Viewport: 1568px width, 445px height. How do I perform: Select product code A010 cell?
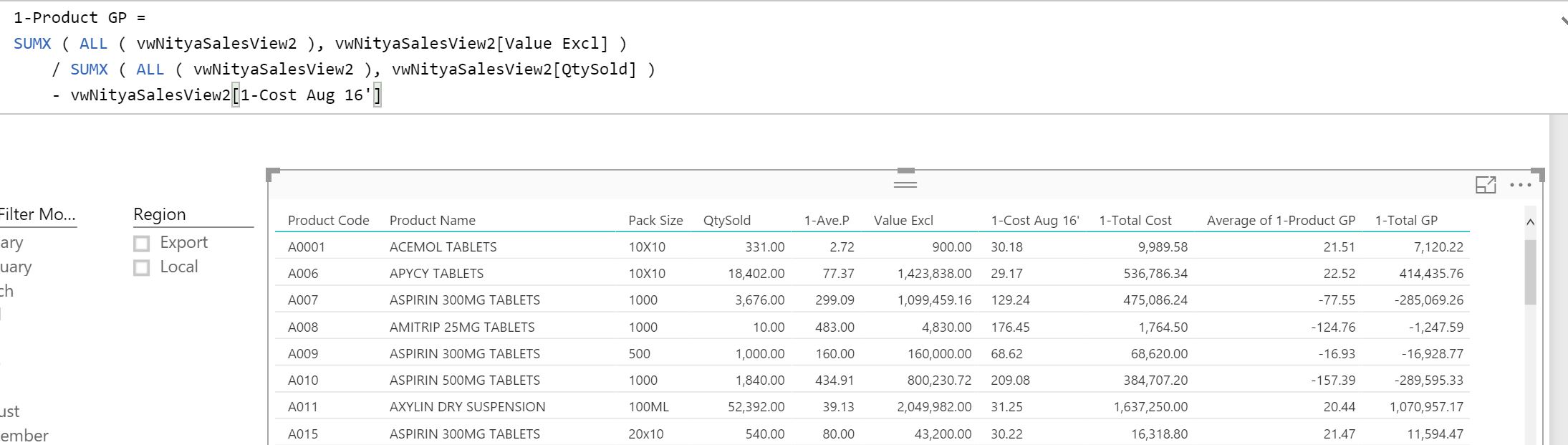[x=302, y=381]
